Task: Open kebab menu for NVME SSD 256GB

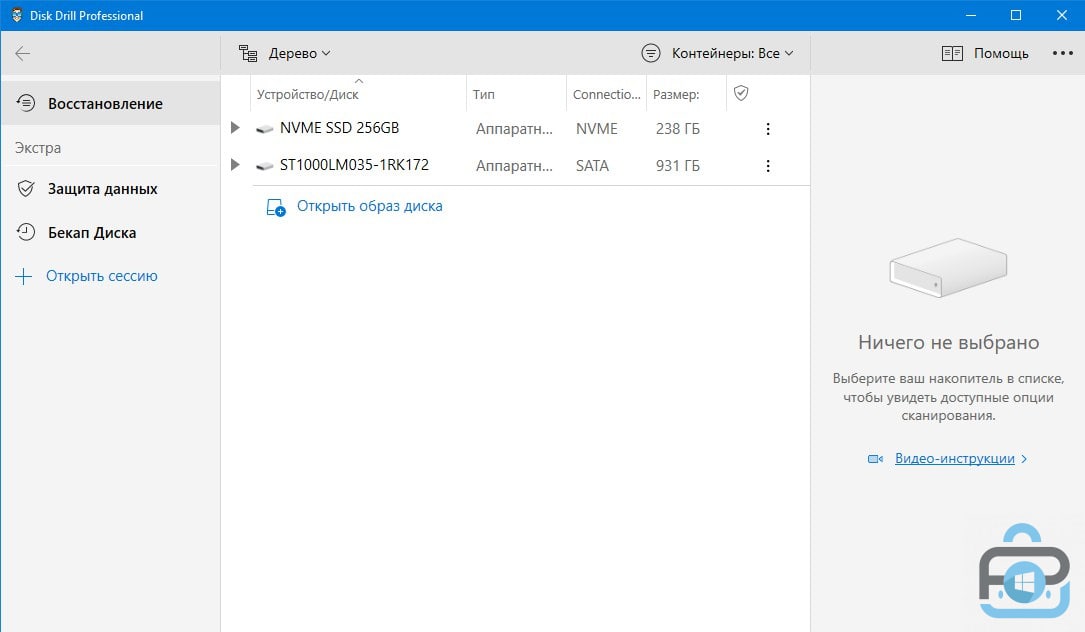Action: coord(768,129)
